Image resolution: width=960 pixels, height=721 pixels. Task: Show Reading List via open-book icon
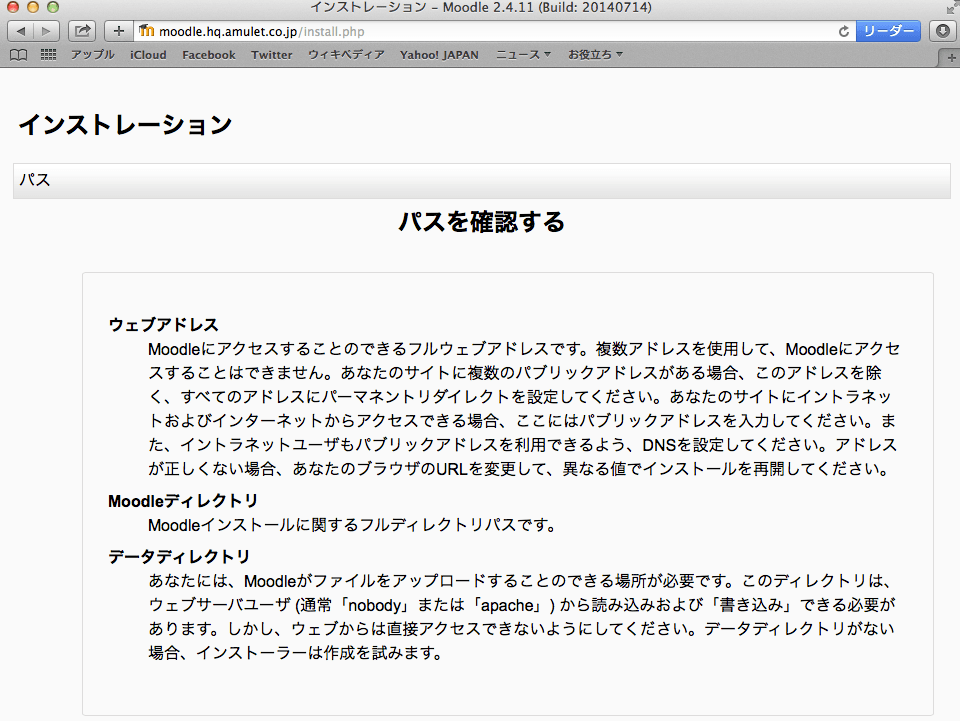coord(18,55)
